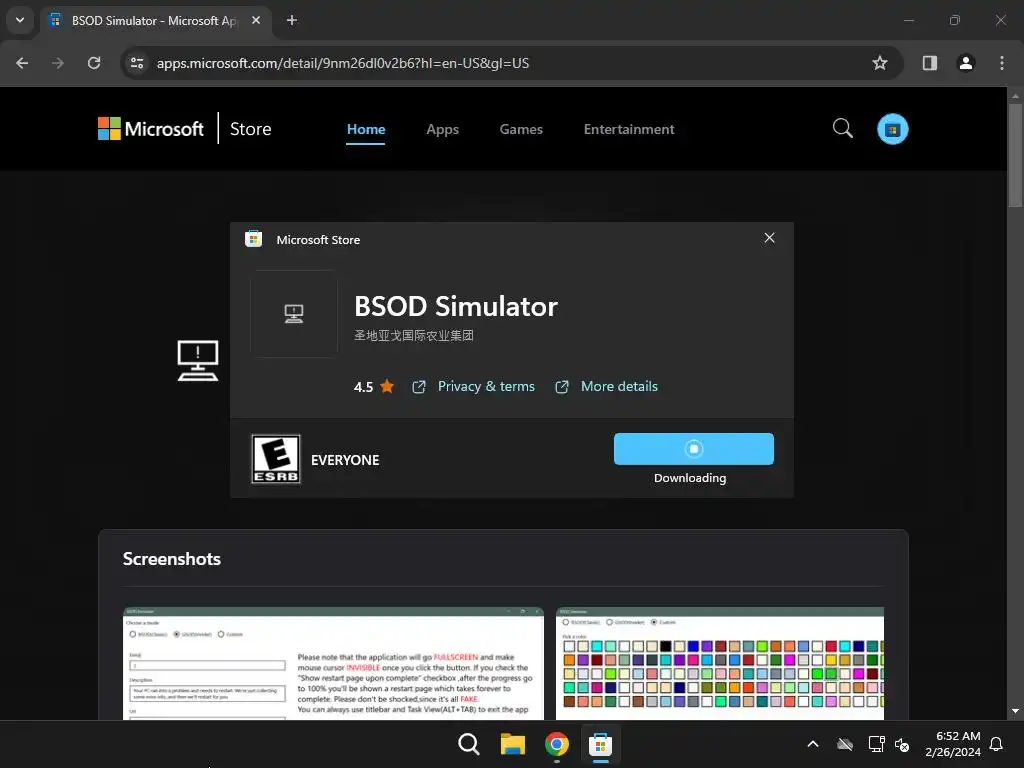This screenshot has height=768, width=1024.
Task: Go forward in browser history
Action: tap(58, 63)
